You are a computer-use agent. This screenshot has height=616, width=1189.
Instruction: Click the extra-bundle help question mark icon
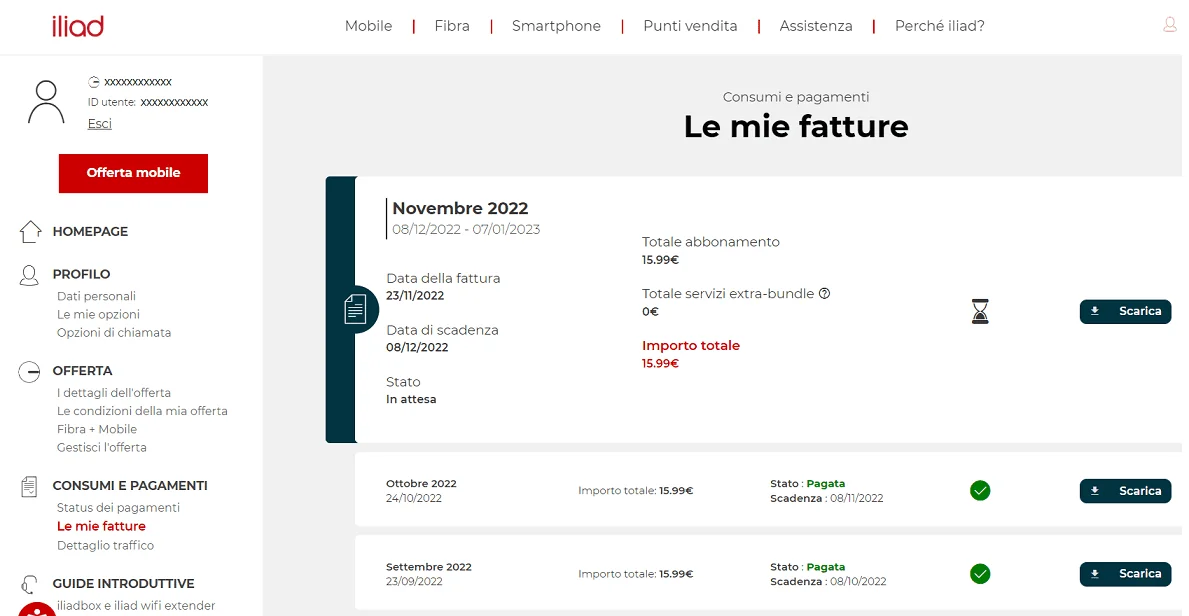click(825, 294)
